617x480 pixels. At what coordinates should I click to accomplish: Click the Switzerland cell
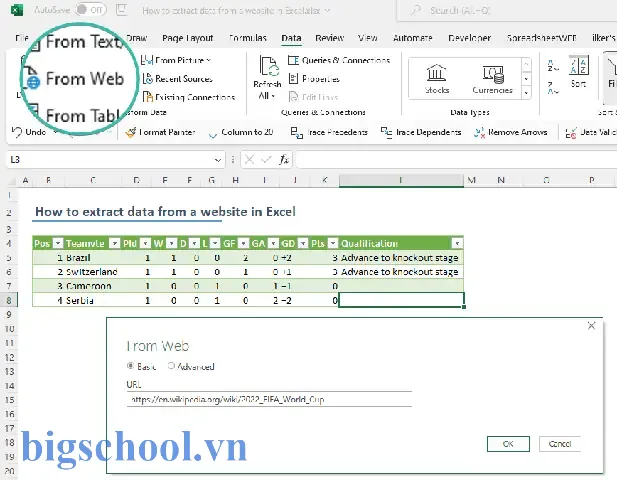click(x=92, y=272)
